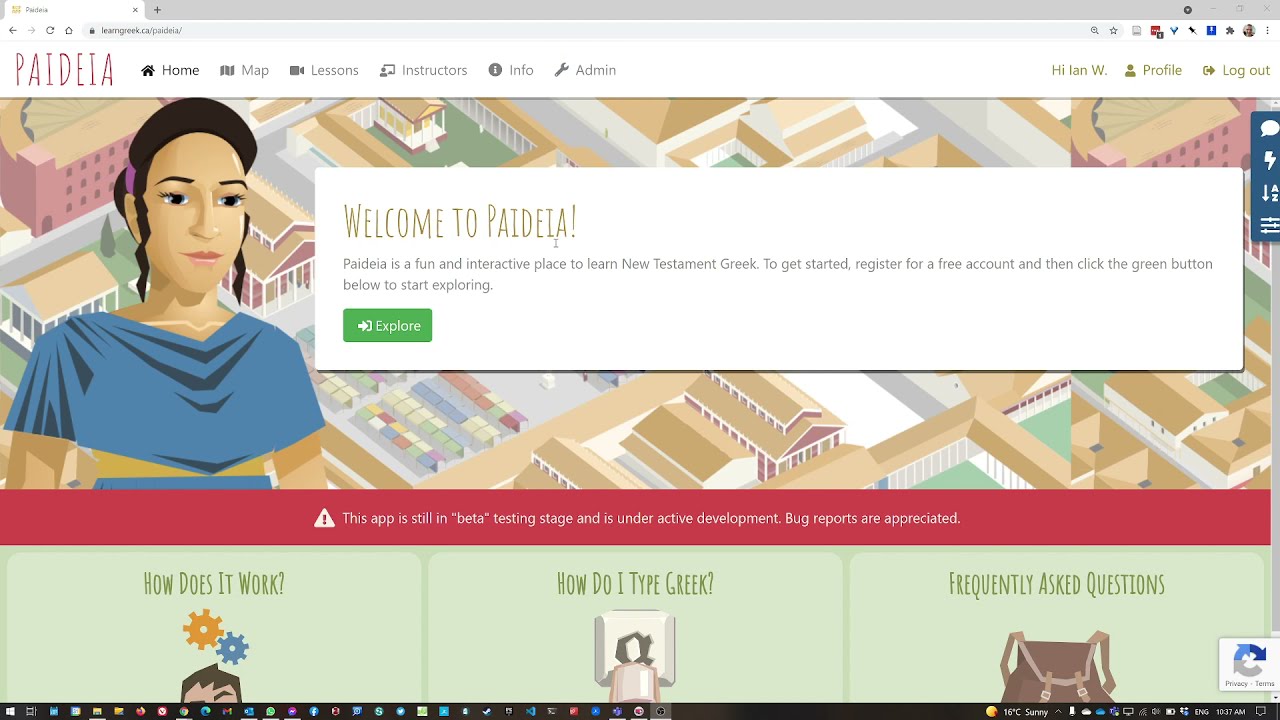Click the backpack illustration
1280x720 pixels.
(x=1056, y=666)
